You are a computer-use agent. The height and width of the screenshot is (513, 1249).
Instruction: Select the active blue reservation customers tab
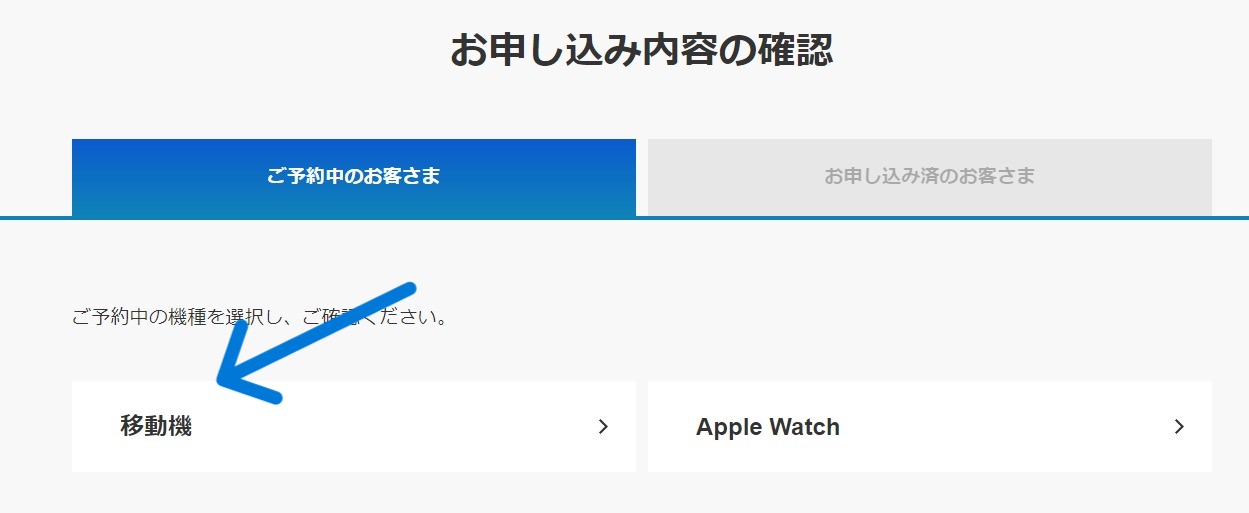(354, 177)
